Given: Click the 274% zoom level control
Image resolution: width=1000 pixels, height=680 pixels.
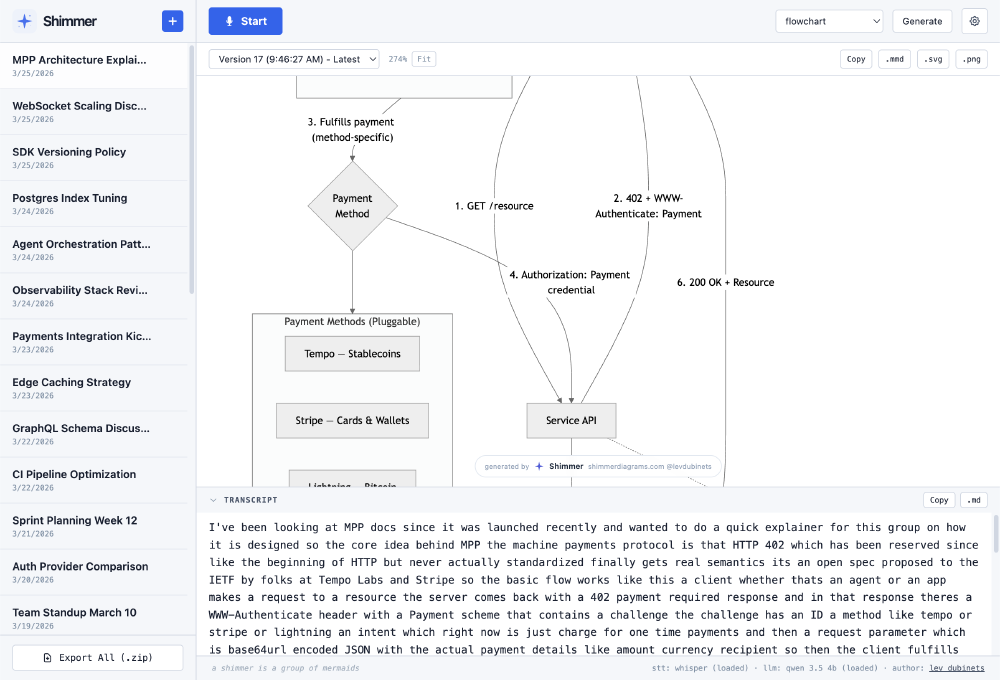Looking at the screenshot, I should (x=398, y=59).
